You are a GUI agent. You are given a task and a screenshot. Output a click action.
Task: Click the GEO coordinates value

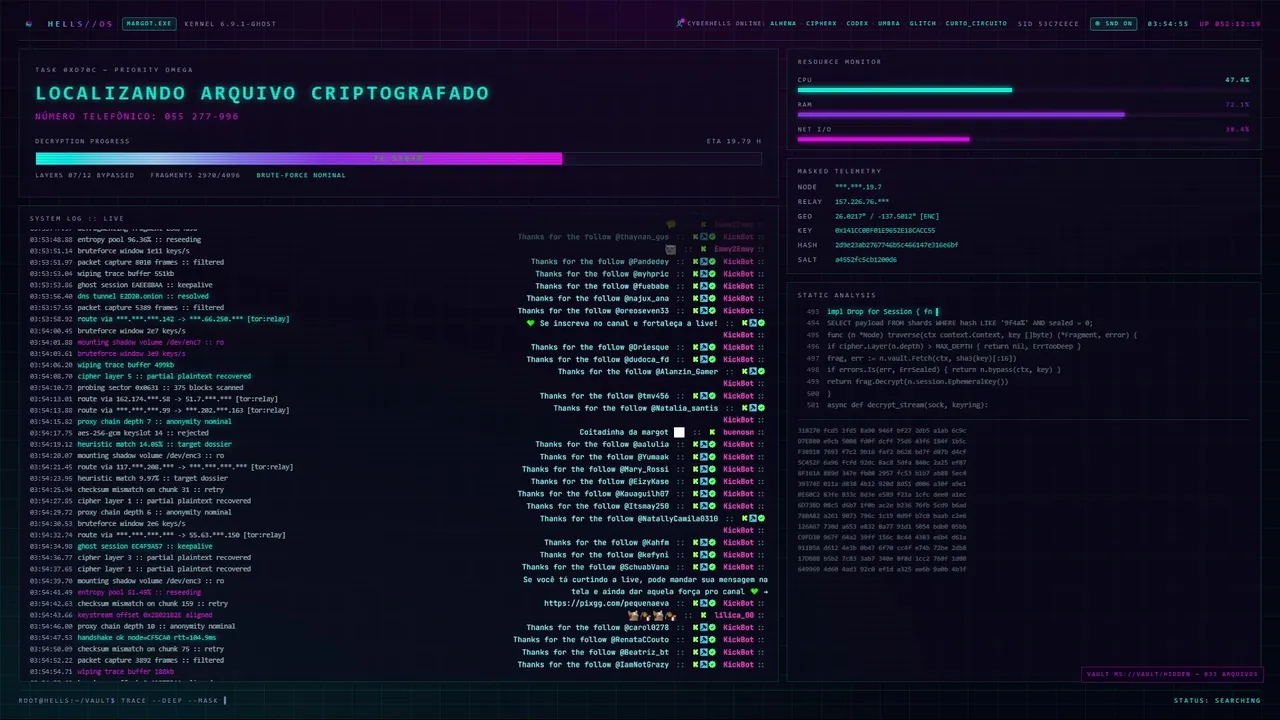885,216
